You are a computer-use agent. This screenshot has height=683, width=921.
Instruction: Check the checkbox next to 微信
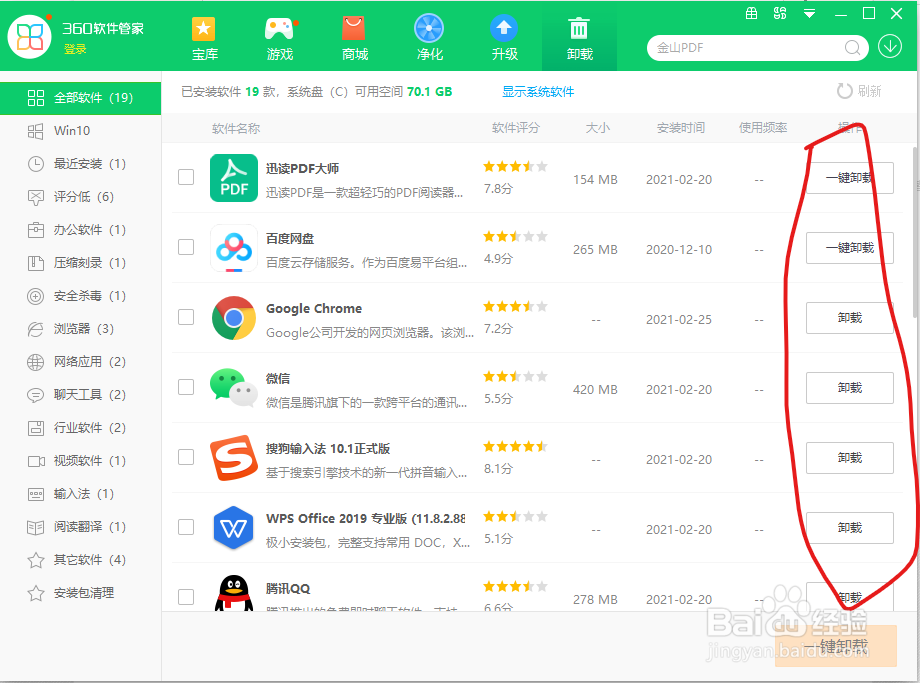click(186, 388)
